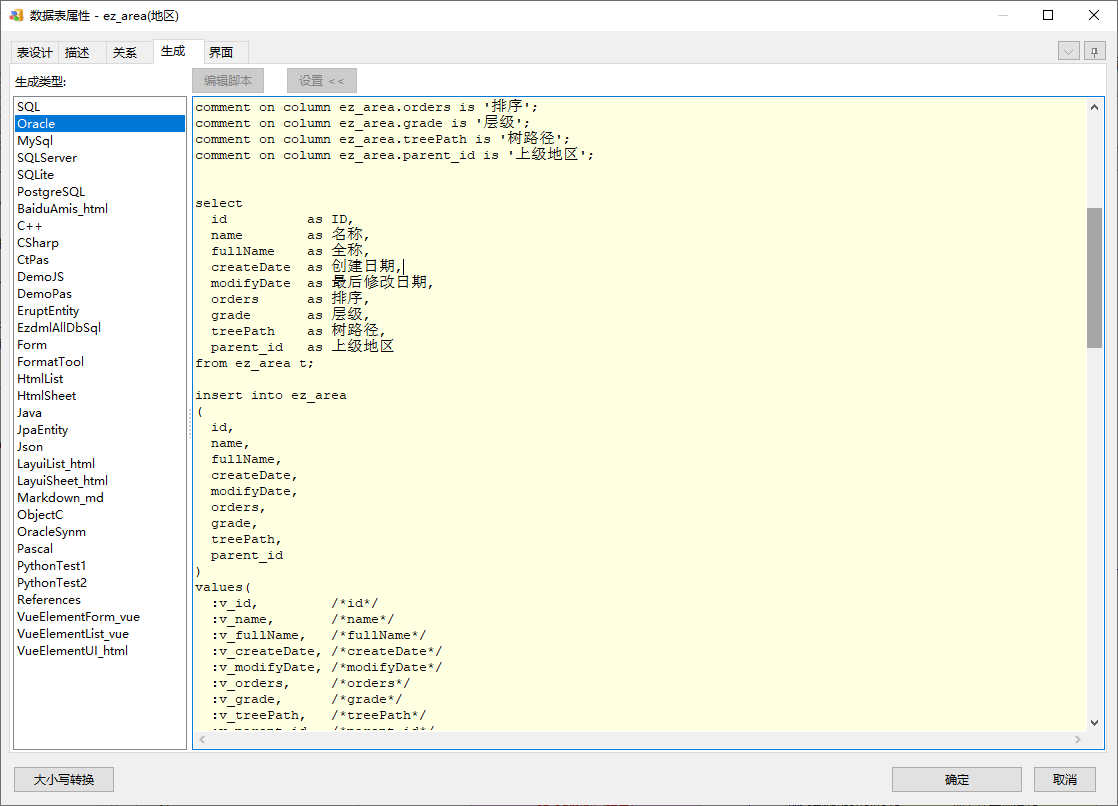
Task: Choose FormatTool entry
Action: click(x=100, y=362)
